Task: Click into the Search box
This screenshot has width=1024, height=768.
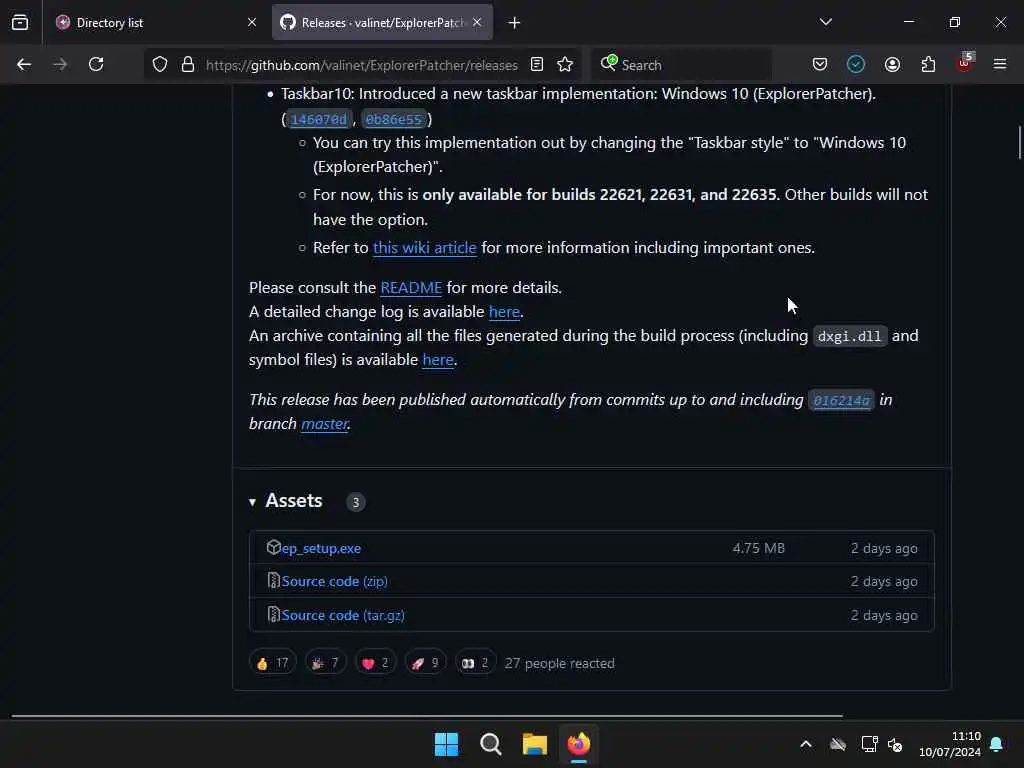Action: [x=680, y=65]
